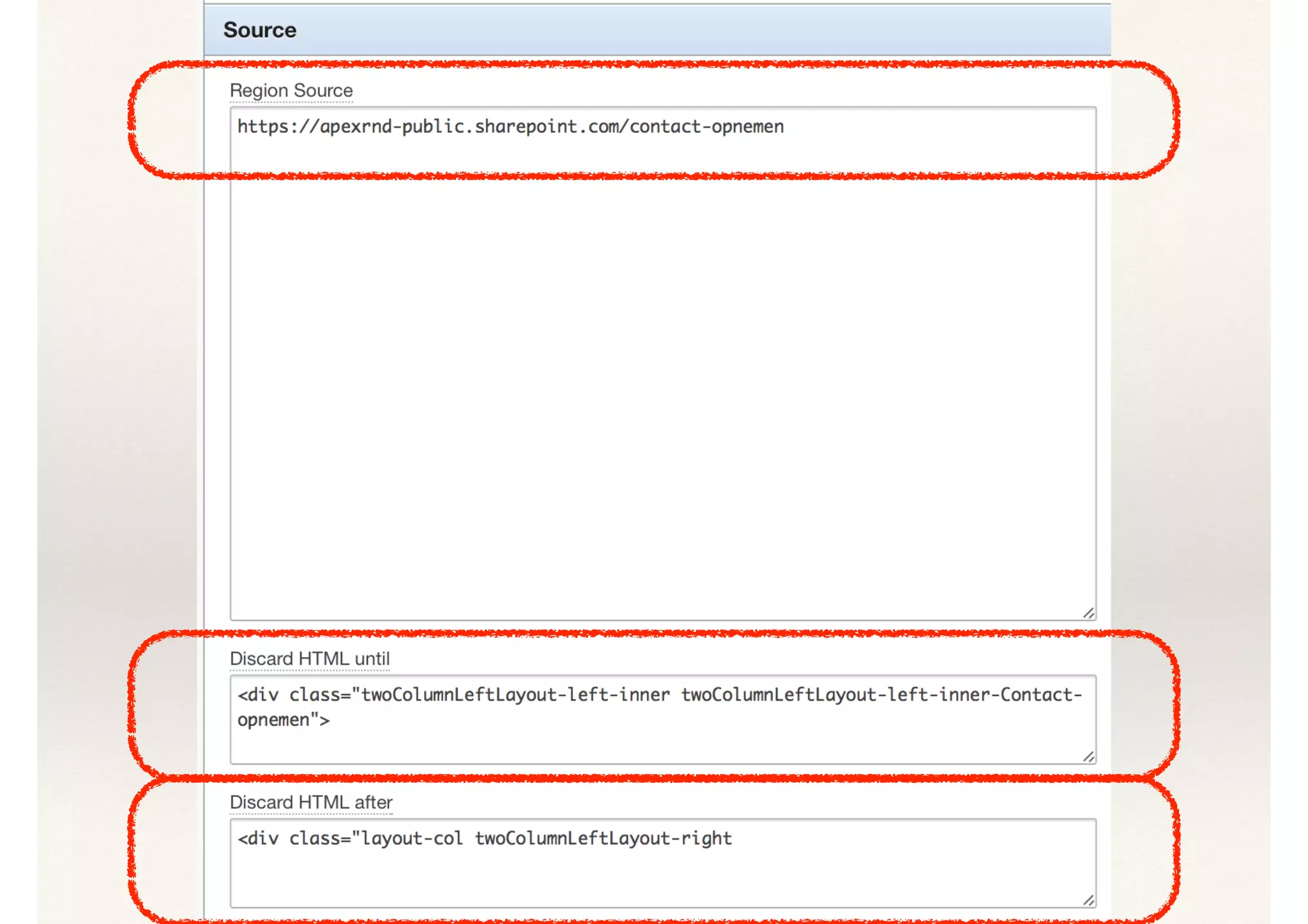Click the Discard HTML after resize grip
Image resolution: width=1308 pixels, height=924 pixels.
tap(1089, 900)
